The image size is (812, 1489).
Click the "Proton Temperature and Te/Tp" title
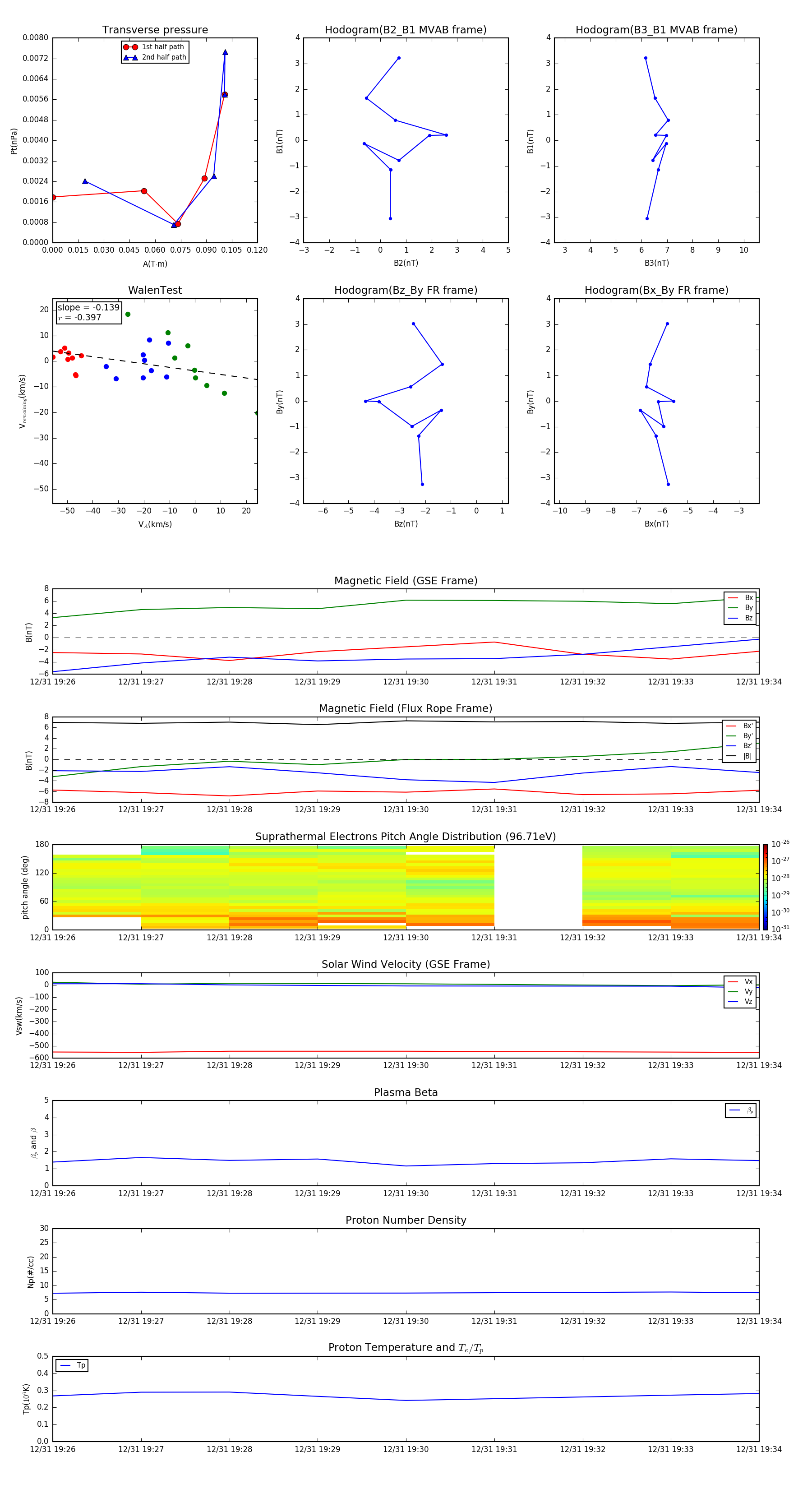tap(406, 1348)
